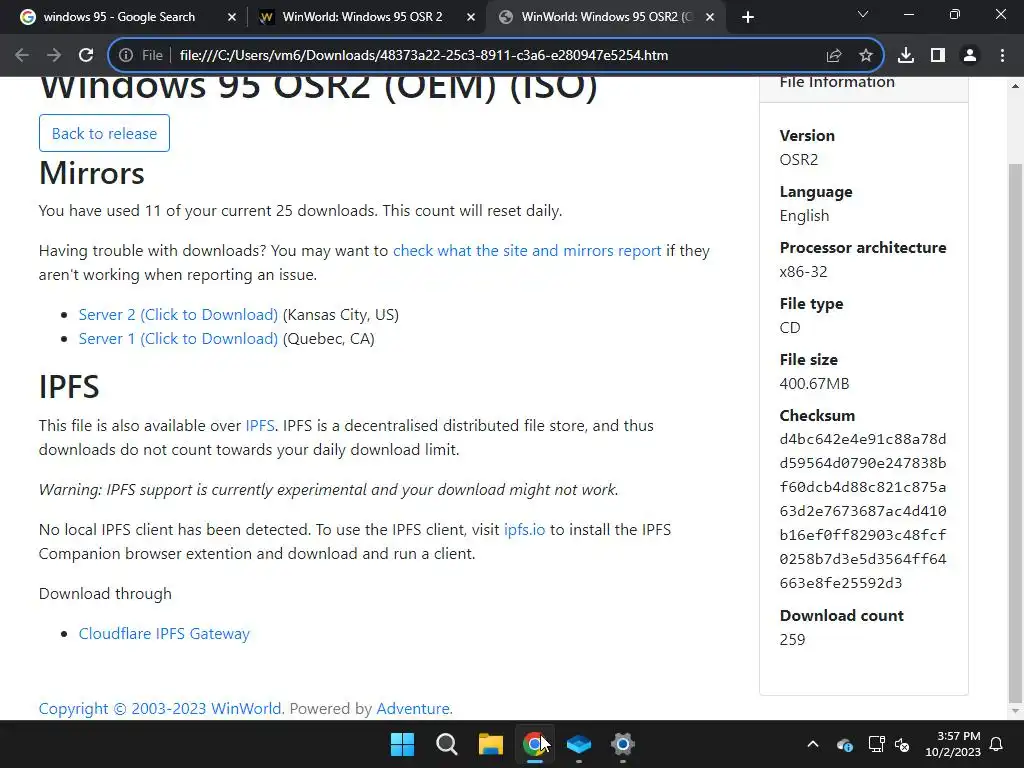Viewport: 1024px width, 768px height.
Task: Open check what the site and mirrors report link
Action: (527, 251)
